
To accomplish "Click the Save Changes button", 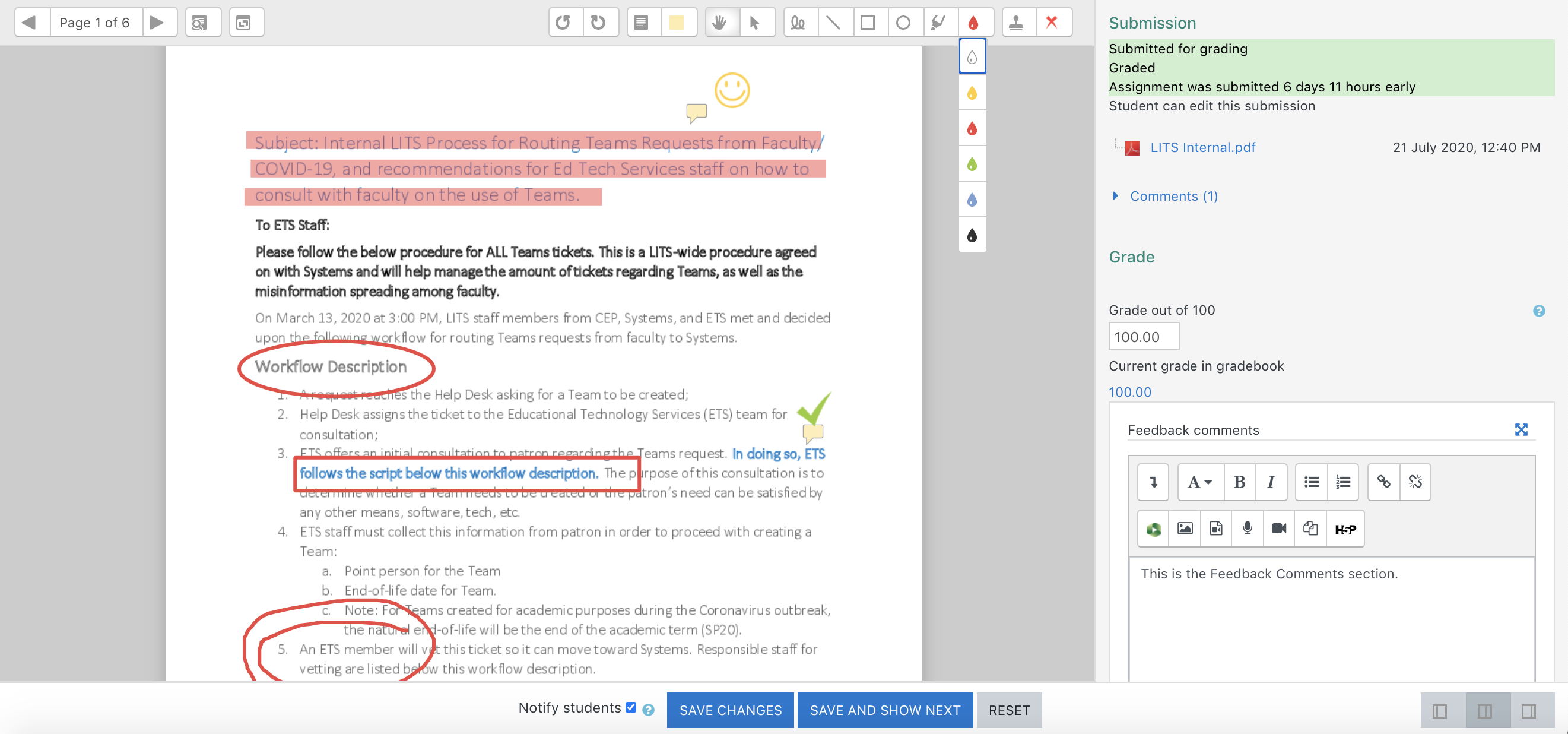I will (x=730, y=710).
